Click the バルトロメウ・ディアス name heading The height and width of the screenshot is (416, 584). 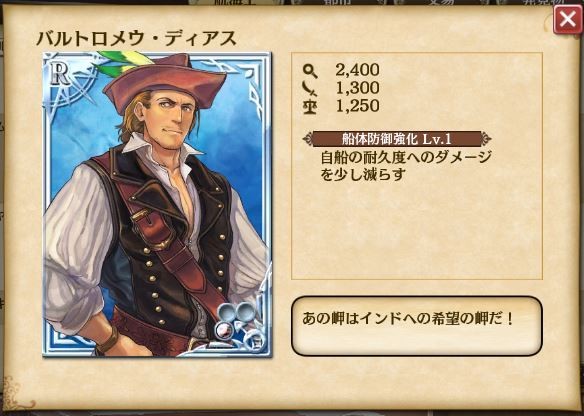pyautogui.click(x=136, y=38)
